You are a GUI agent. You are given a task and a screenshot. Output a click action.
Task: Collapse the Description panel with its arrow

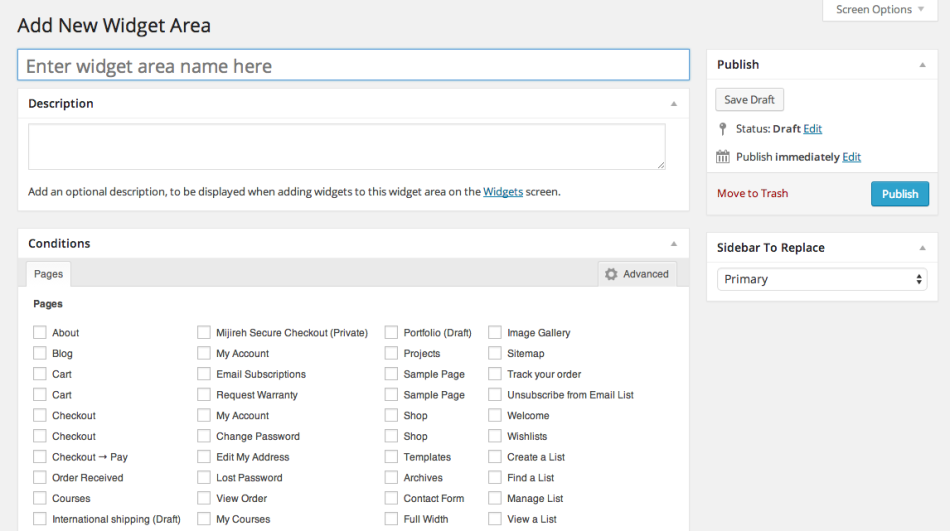[x=673, y=104]
